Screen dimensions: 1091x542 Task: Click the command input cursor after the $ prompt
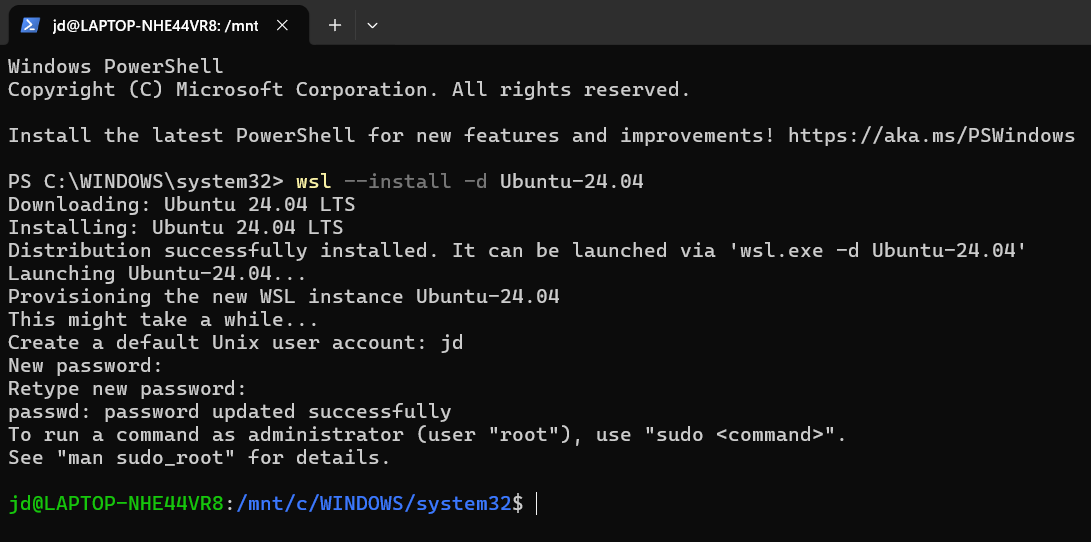pos(536,504)
